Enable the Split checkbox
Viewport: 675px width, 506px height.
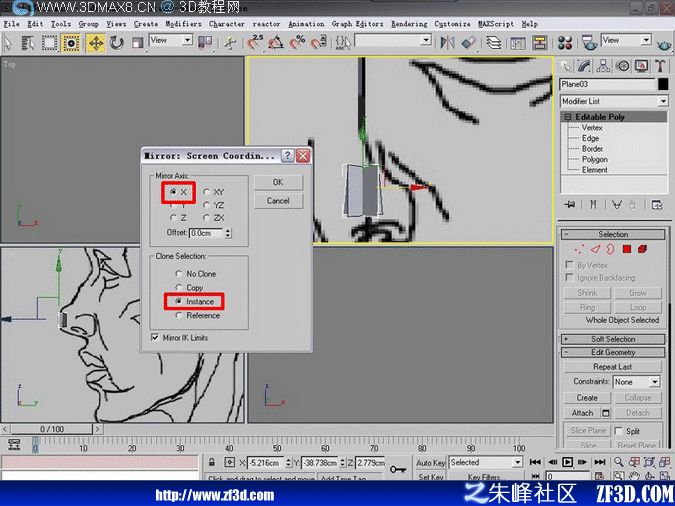tap(618, 431)
